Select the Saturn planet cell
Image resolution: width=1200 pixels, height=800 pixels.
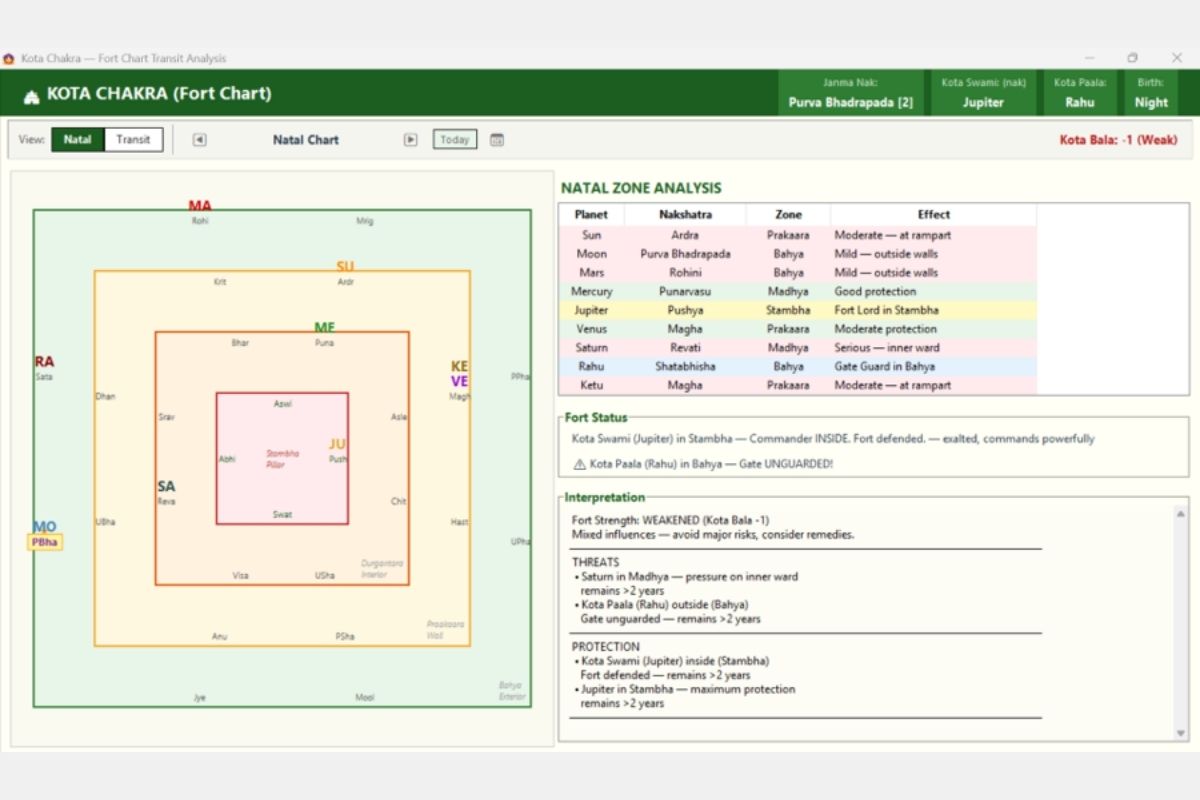(591, 348)
